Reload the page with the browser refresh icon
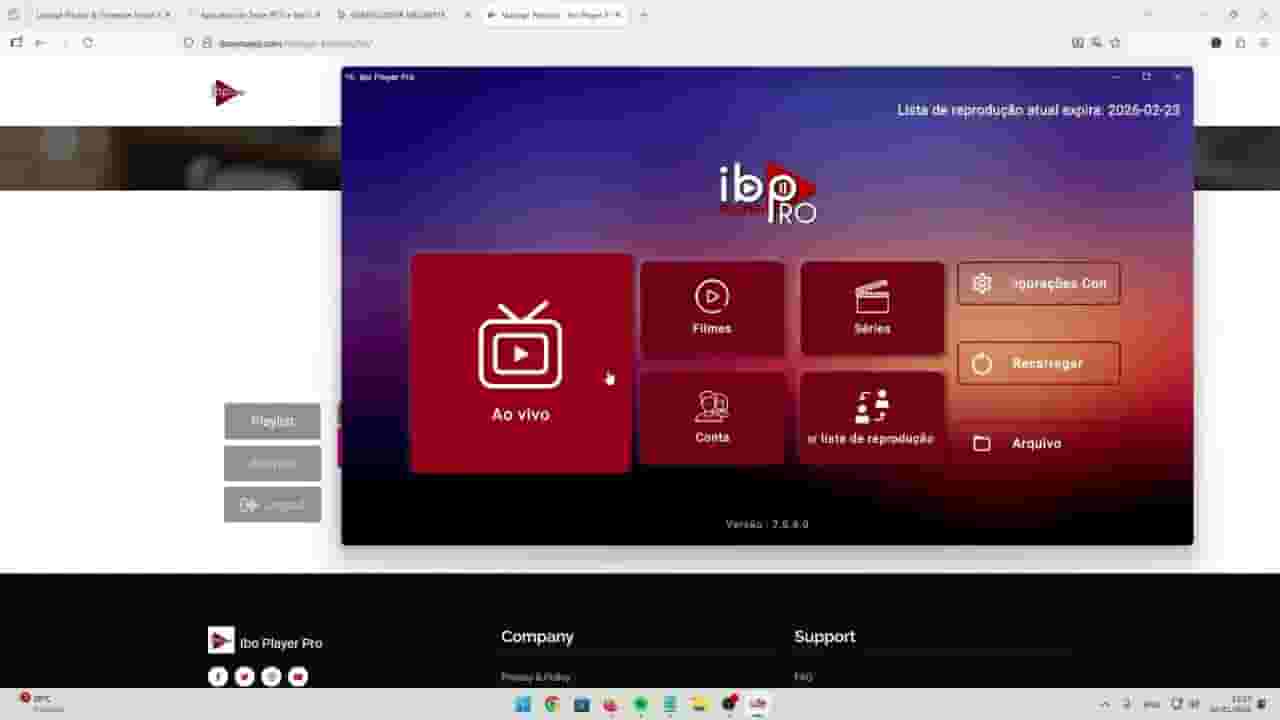1280x720 pixels. pos(88,43)
